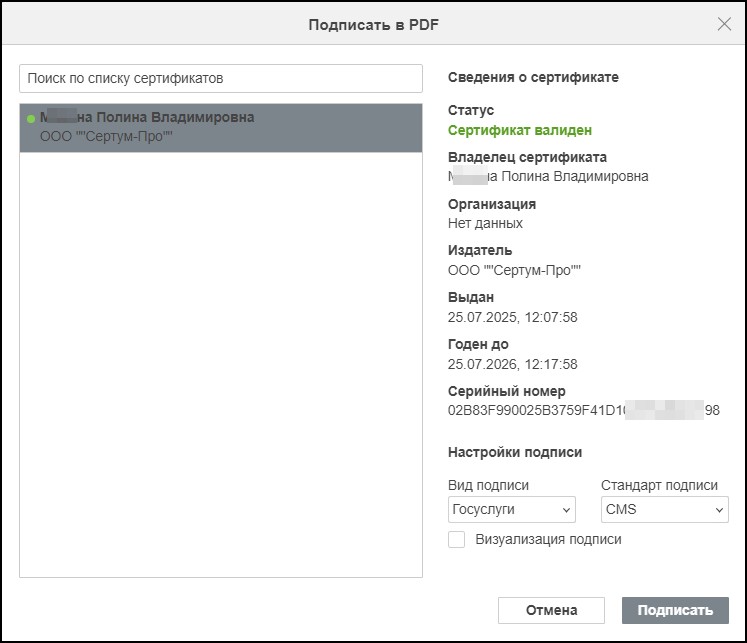Click the green status dot on certificate
Viewport: 747px width, 643px height.
coord(31,119)
